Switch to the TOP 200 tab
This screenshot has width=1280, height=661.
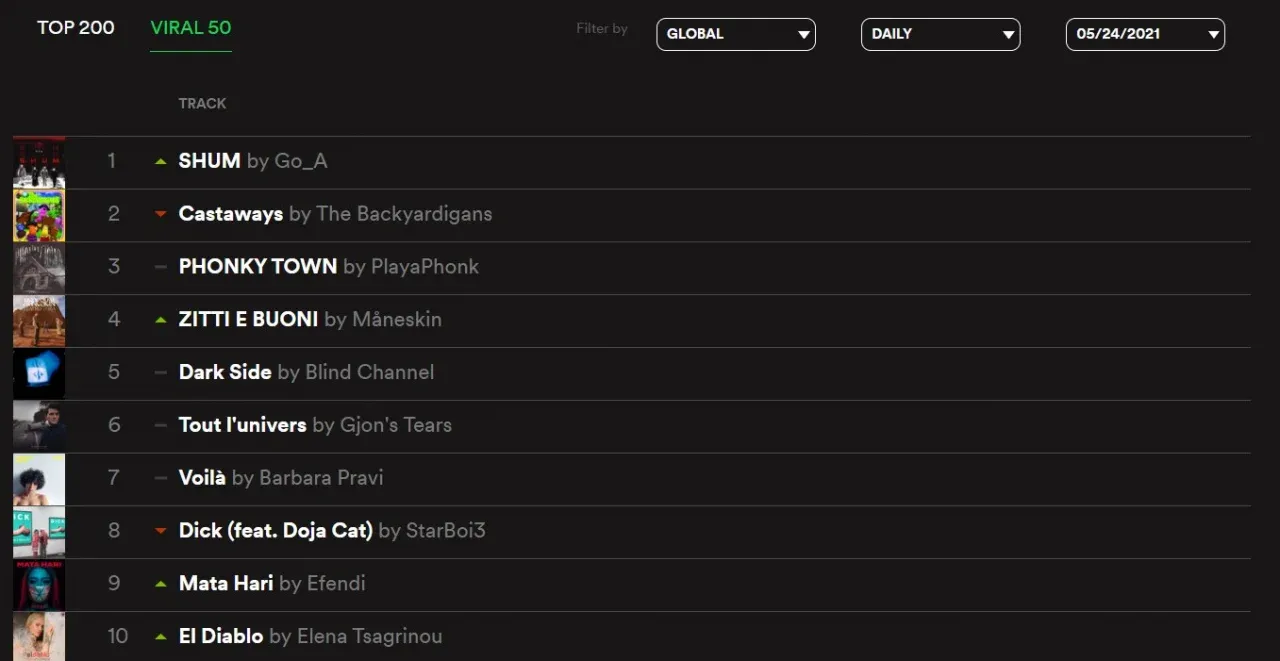[76, 28]
